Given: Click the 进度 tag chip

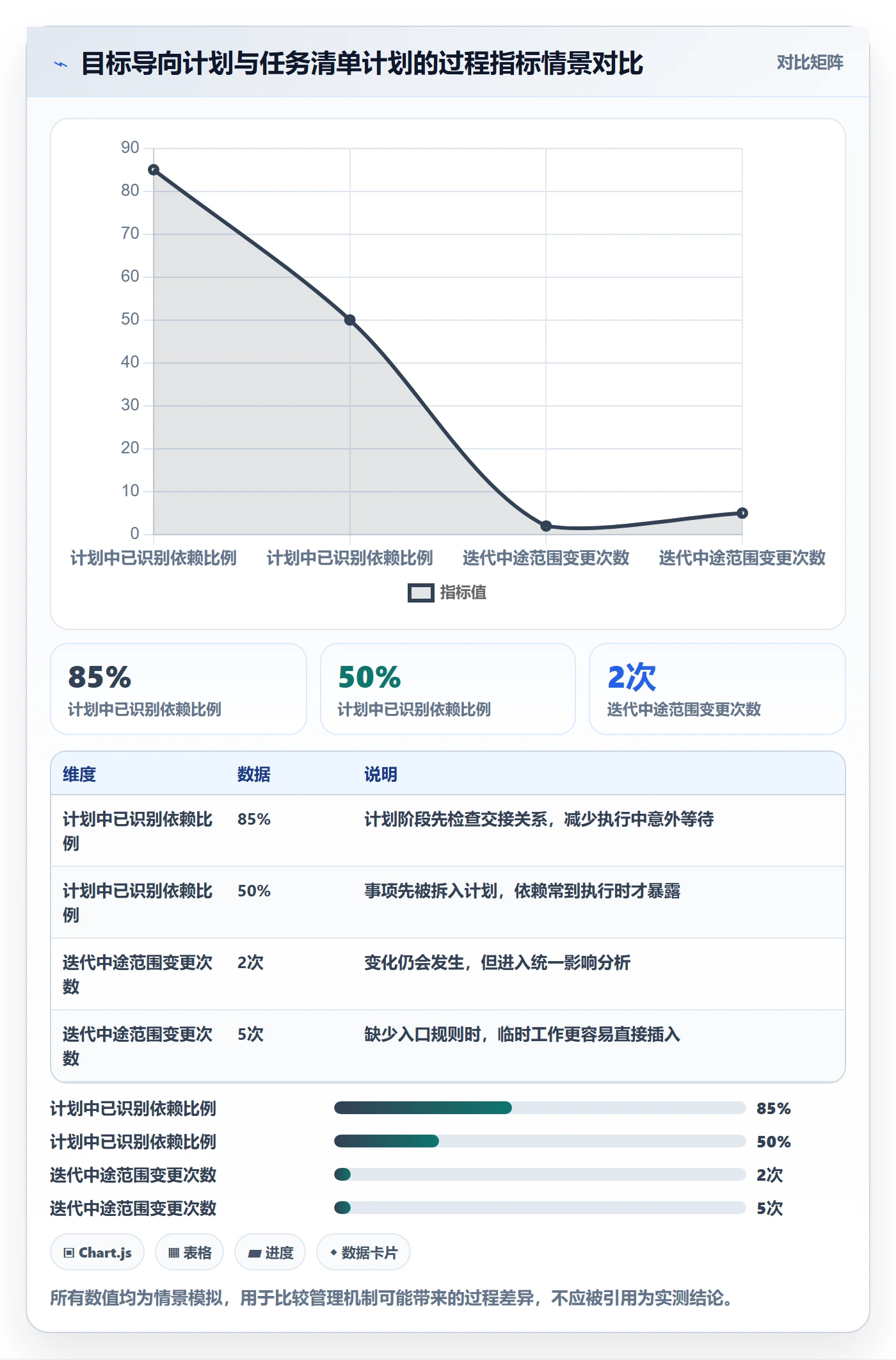Looking at the screenshot, I should click(270, 1252).
